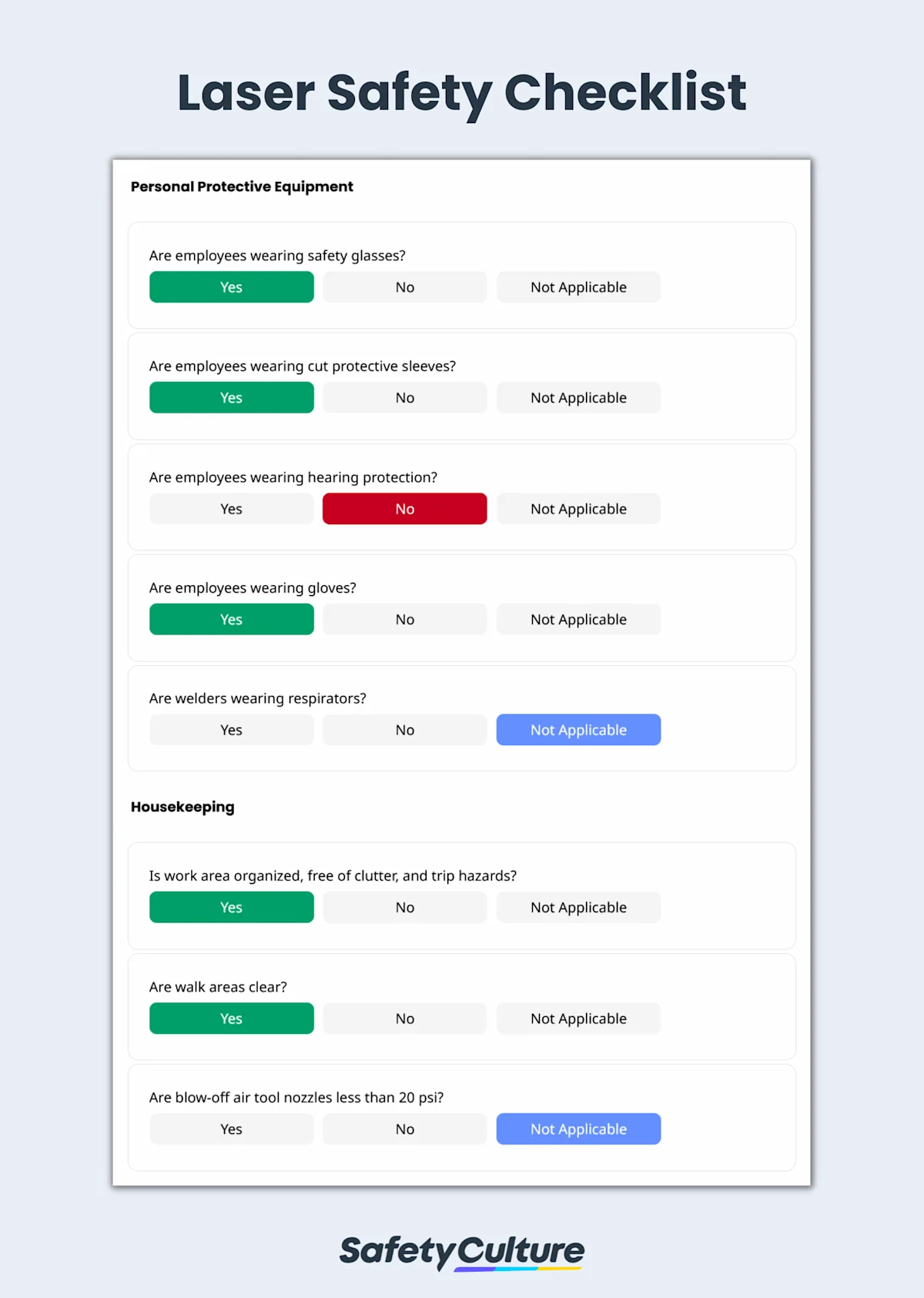Select Yes for organized work area
Viewport: 924px width, 1298px height.
(231, 908)
